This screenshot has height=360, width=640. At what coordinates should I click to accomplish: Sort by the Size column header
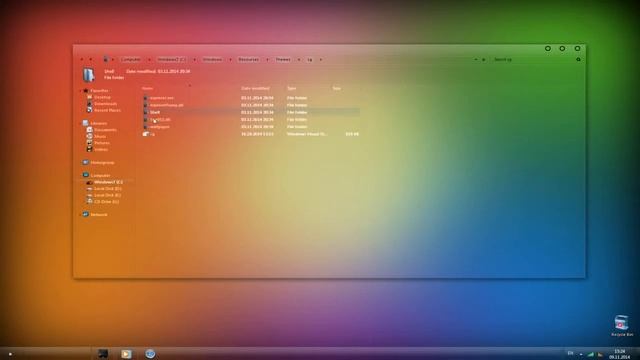(x=336, y=88)
